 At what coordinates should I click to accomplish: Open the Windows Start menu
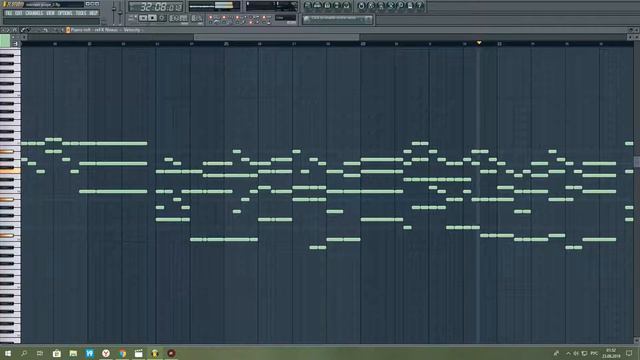pos(8,353)
